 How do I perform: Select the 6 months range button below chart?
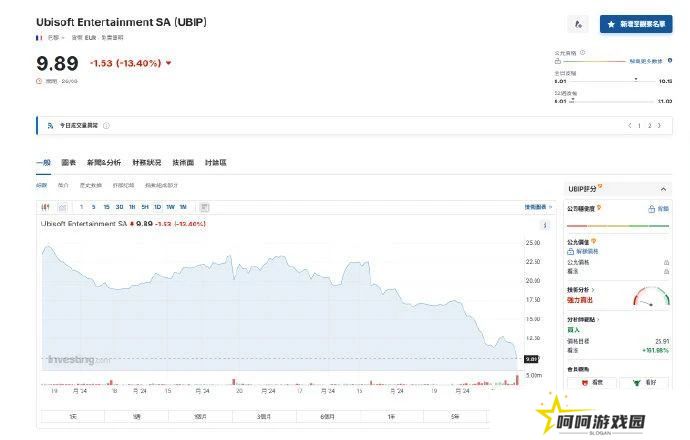328,416
